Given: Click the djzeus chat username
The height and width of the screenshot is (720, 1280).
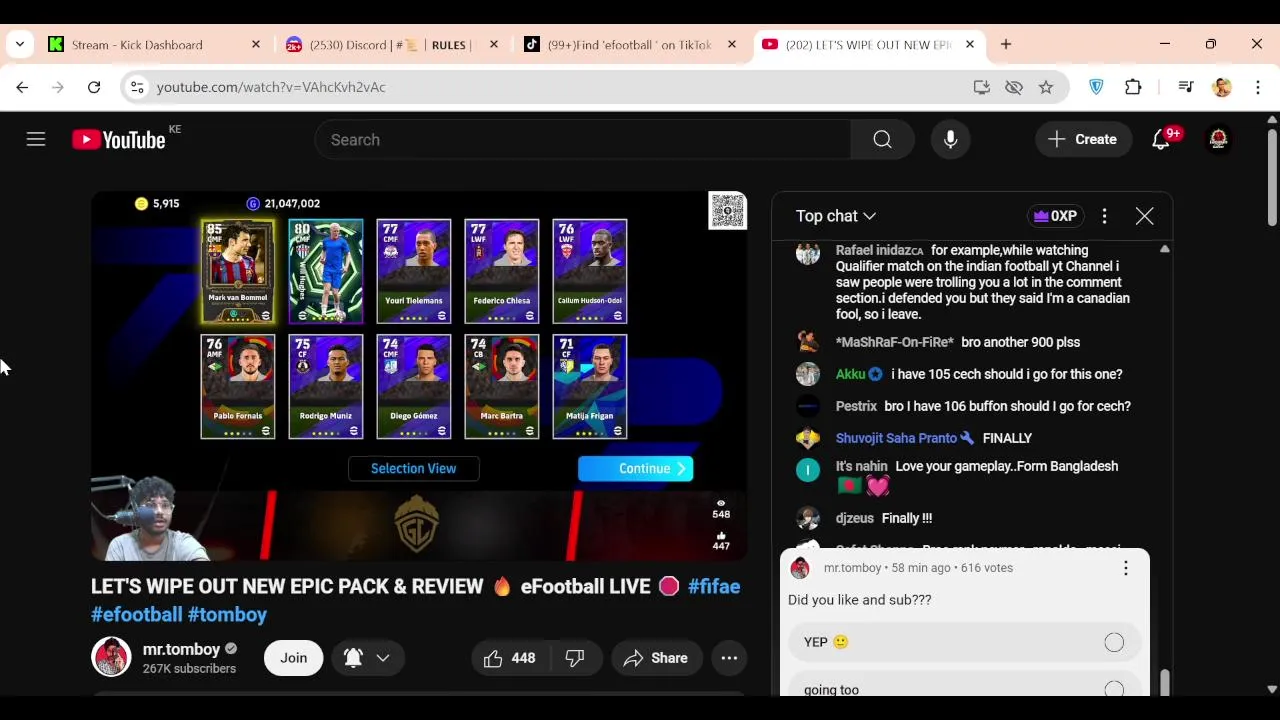Looking at the screenshot, I should click(855, 518).
